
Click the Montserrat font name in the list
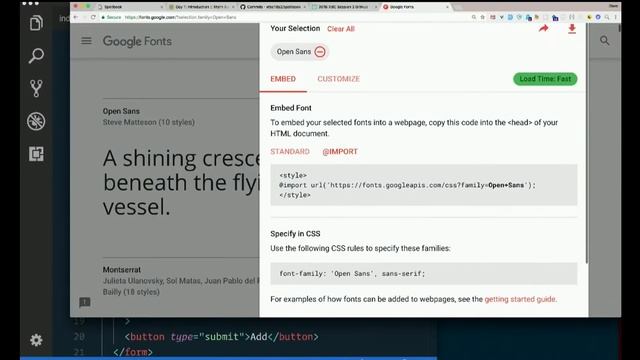(x=122, y=269)
